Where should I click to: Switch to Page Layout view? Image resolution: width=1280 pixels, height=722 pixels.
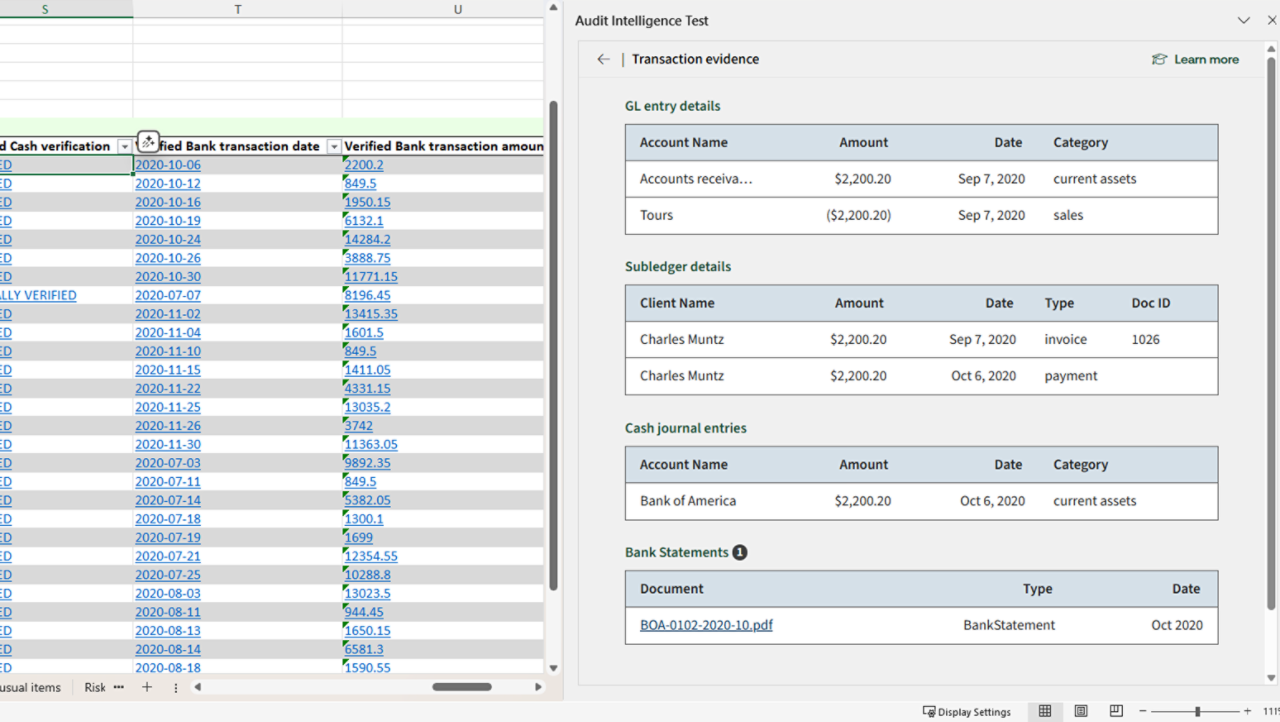pyautogui.click(x=1081, y=711)
